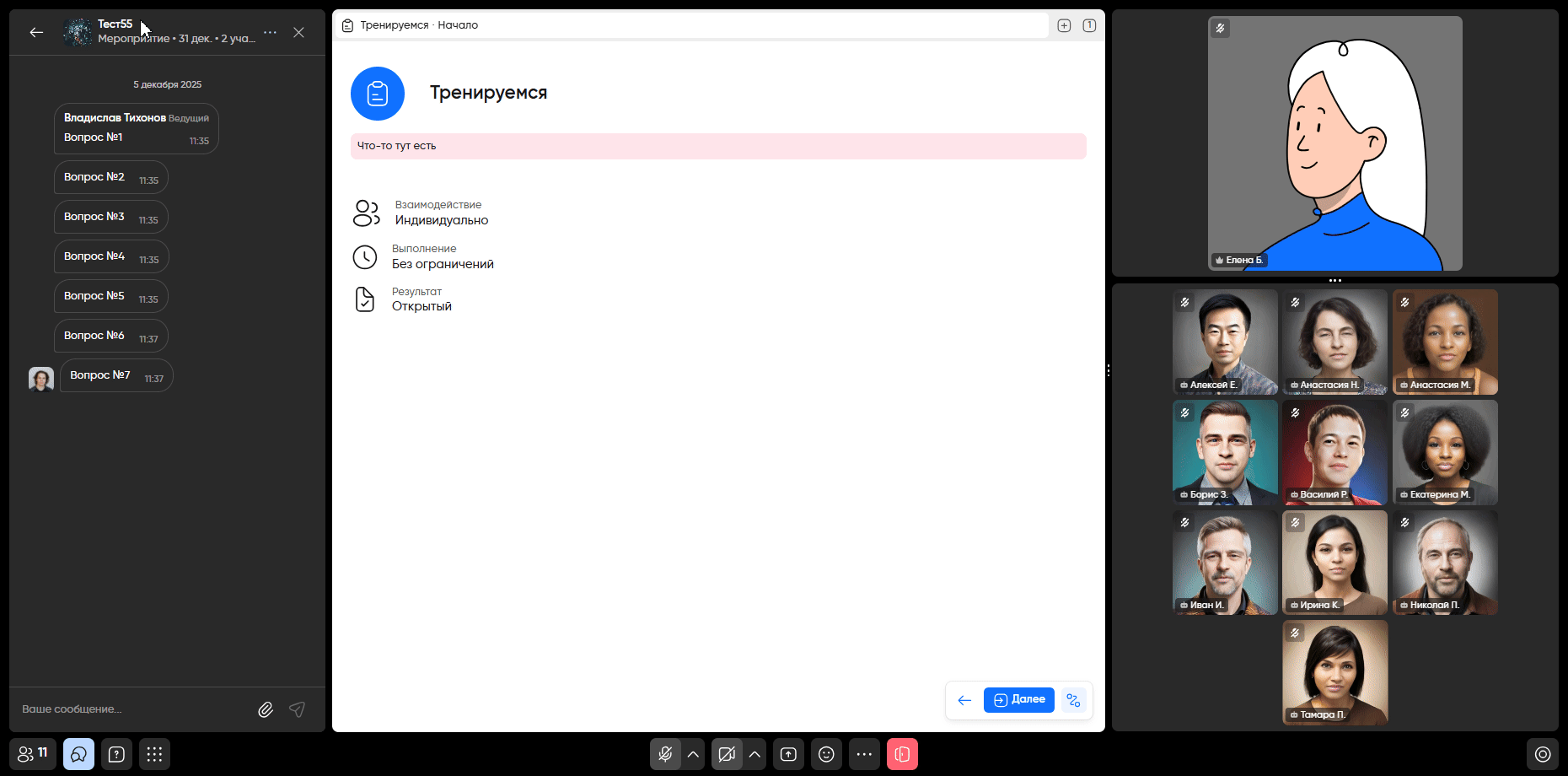This screenshot has width=1568, height=776.
Task: Leave the meeting with the red button
Action: [x=902, y=754]
